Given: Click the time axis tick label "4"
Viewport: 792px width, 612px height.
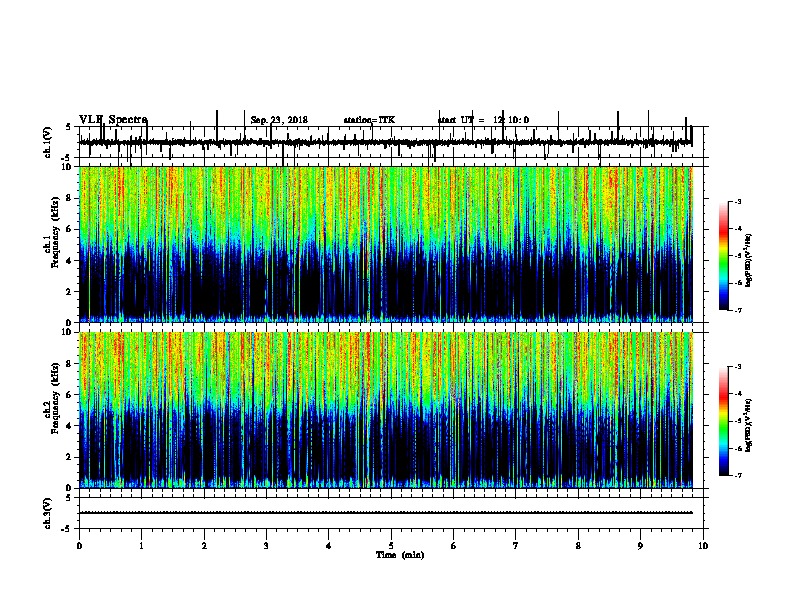Looking at the screenshot, I should 329,546.
